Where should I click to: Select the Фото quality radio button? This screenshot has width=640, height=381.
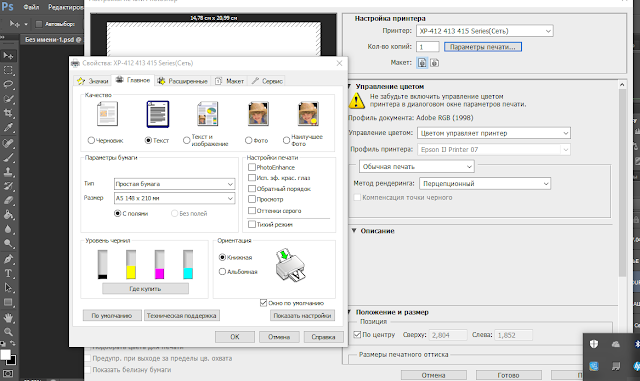point(249,140)
